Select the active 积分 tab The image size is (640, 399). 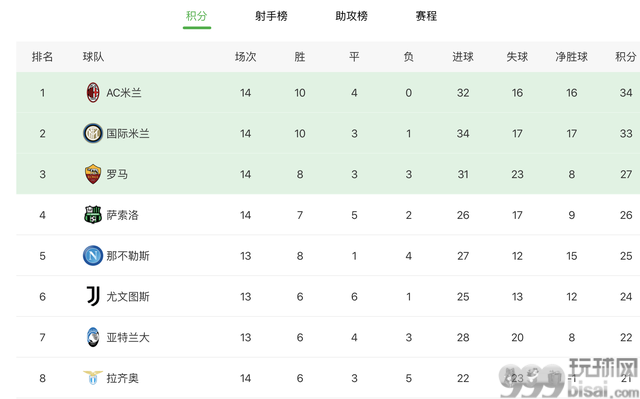197,16
